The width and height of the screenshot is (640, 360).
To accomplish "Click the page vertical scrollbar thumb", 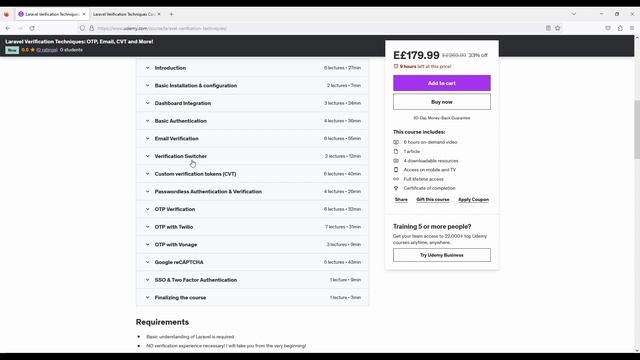I will [637, 129].
